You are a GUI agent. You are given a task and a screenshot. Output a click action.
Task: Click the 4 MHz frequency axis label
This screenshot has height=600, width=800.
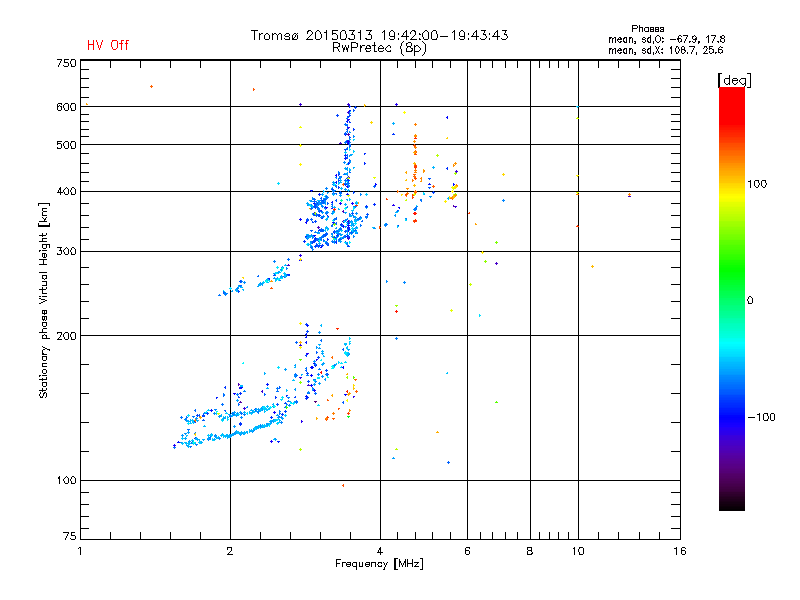coord(380,551)
